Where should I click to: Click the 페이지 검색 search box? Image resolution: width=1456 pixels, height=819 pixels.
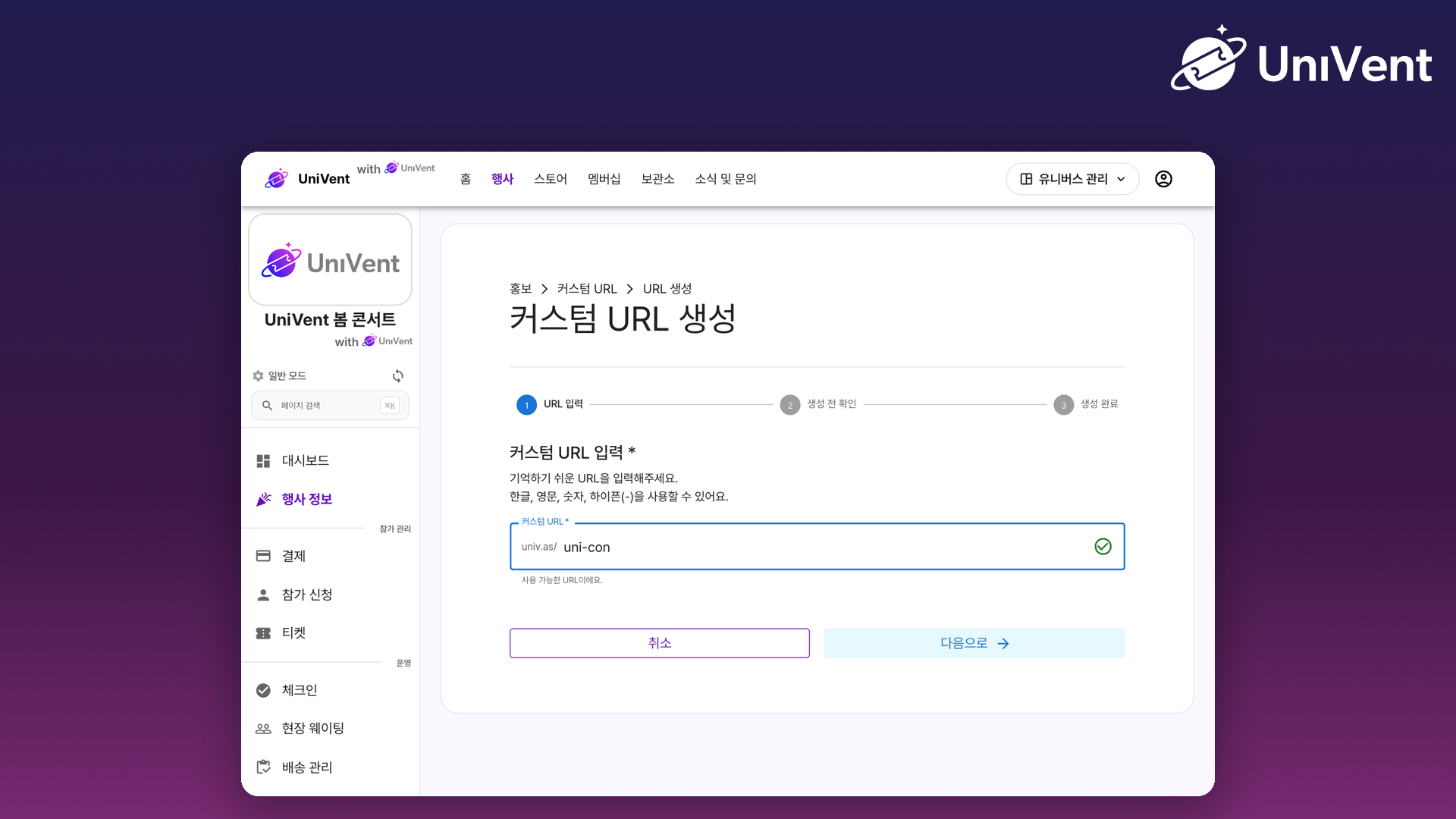330,406
